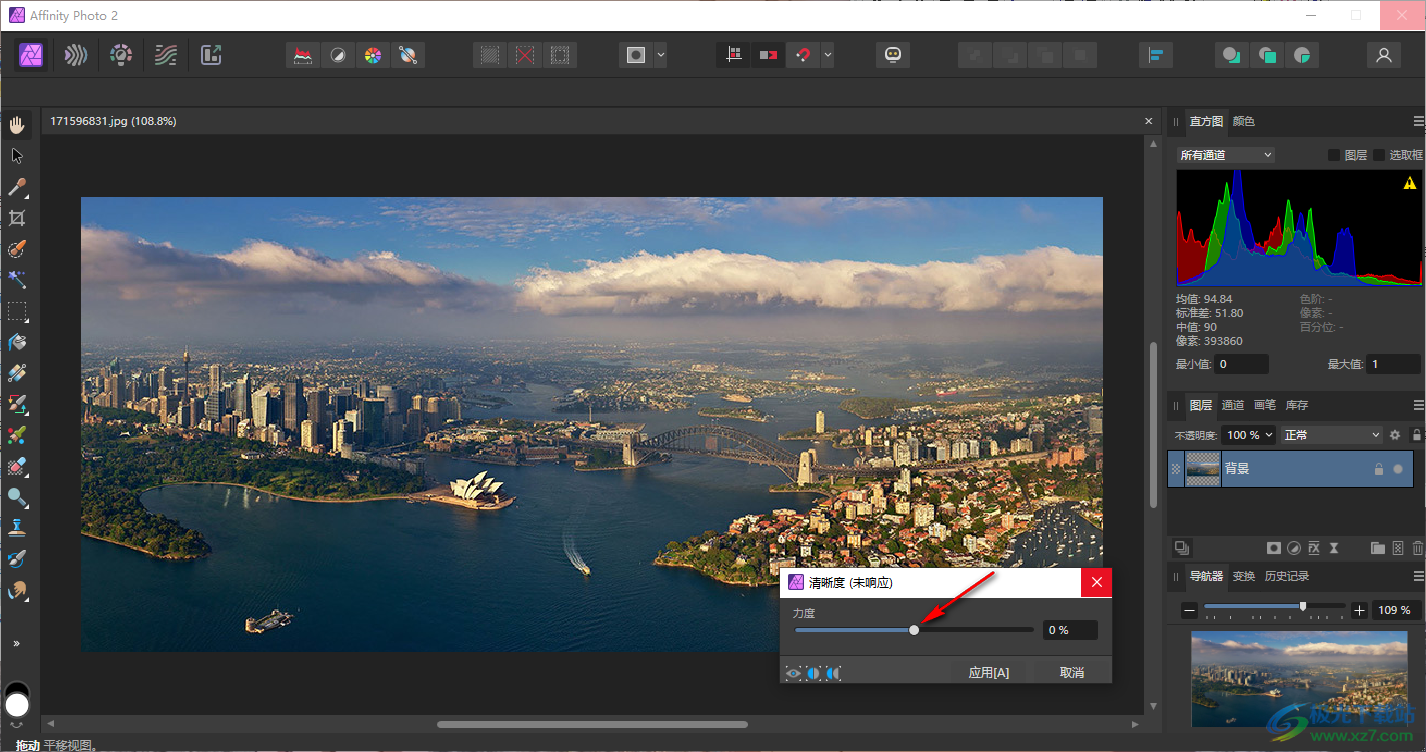1426x752 pixels.
Task: Select the Crop tool in left toolbar
Action: coord(17,218)
